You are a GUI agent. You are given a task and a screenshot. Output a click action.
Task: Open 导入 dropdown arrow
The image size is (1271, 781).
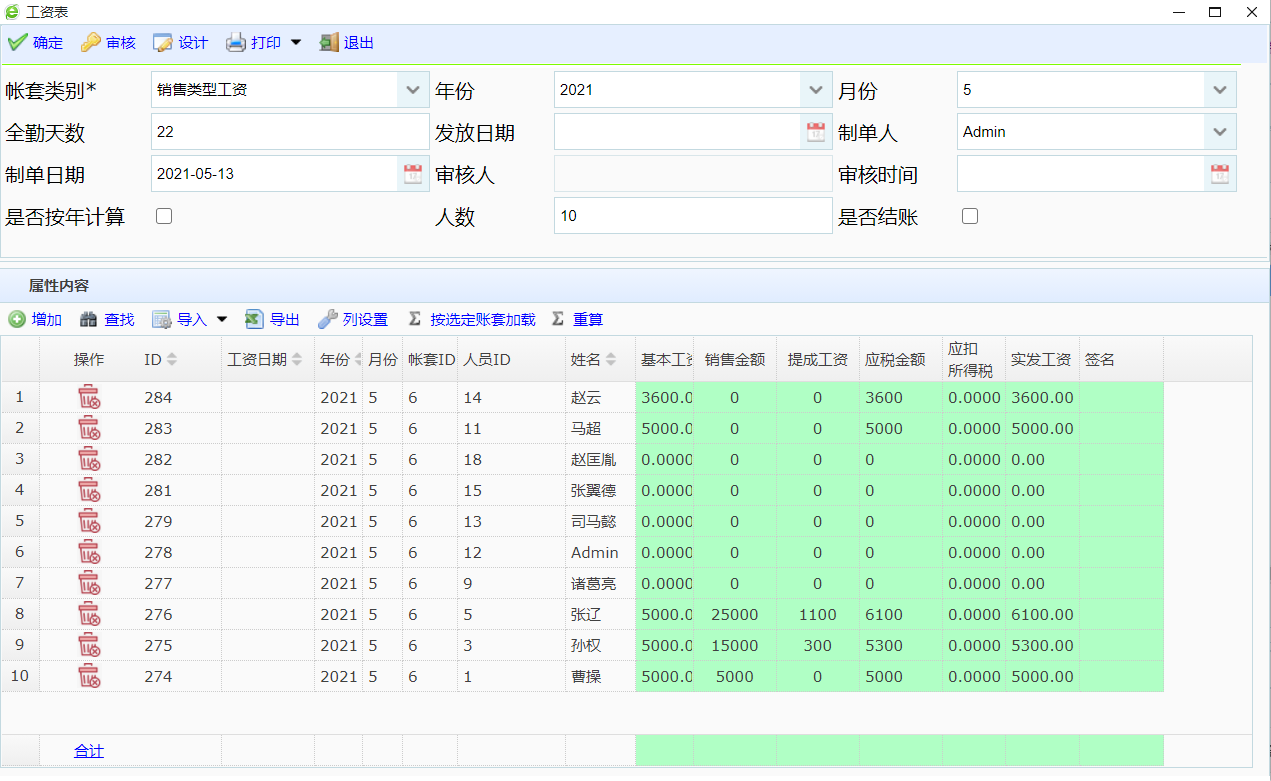click(222, 320)
